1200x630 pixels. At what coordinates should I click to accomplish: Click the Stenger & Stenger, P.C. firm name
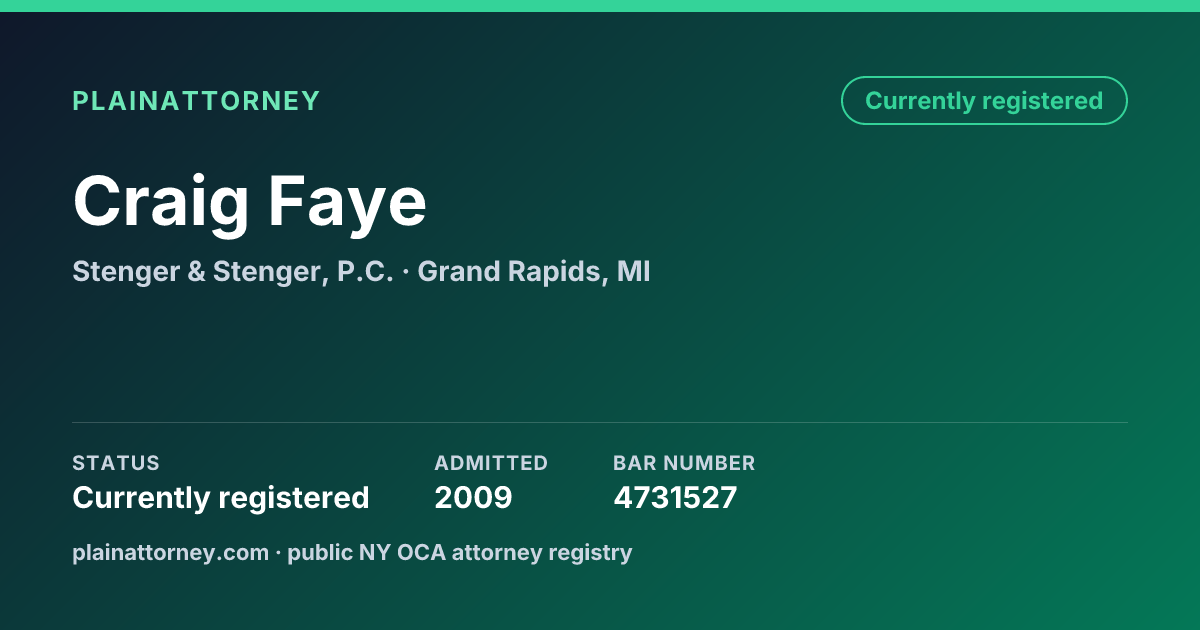point(233,271)
